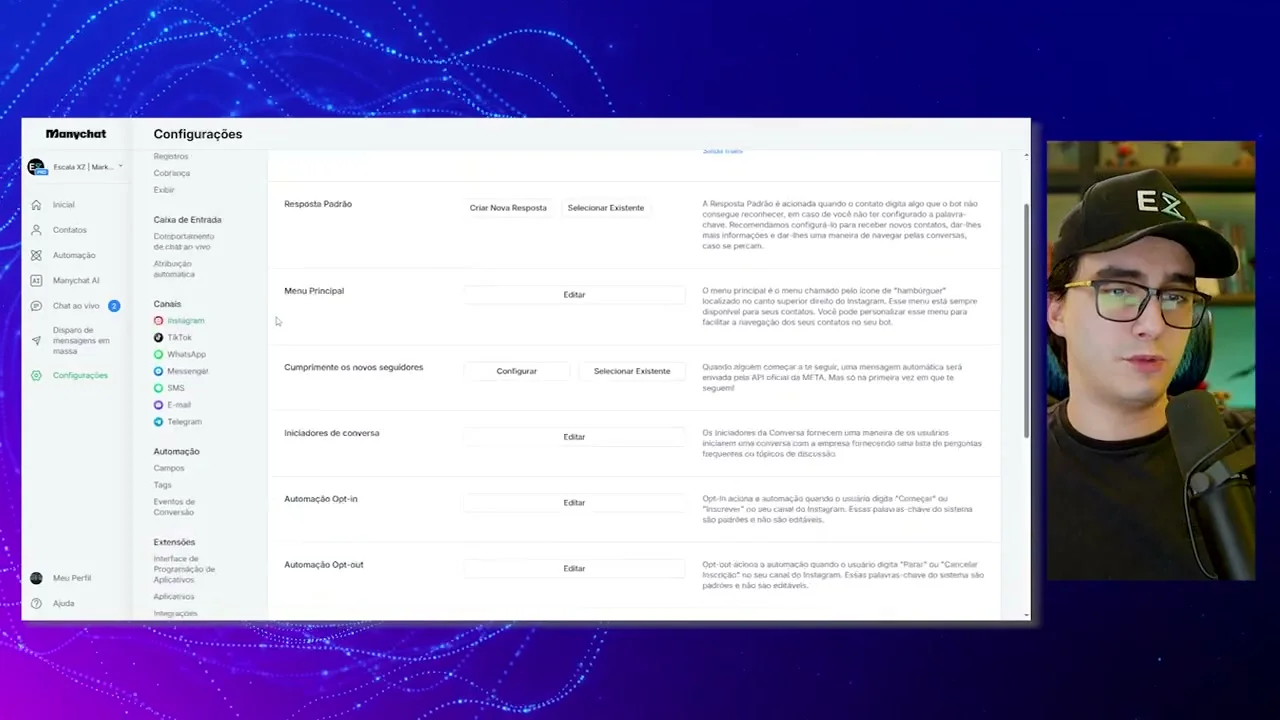
Task: Select the TikTok channel icon
Action: [158, 338]
